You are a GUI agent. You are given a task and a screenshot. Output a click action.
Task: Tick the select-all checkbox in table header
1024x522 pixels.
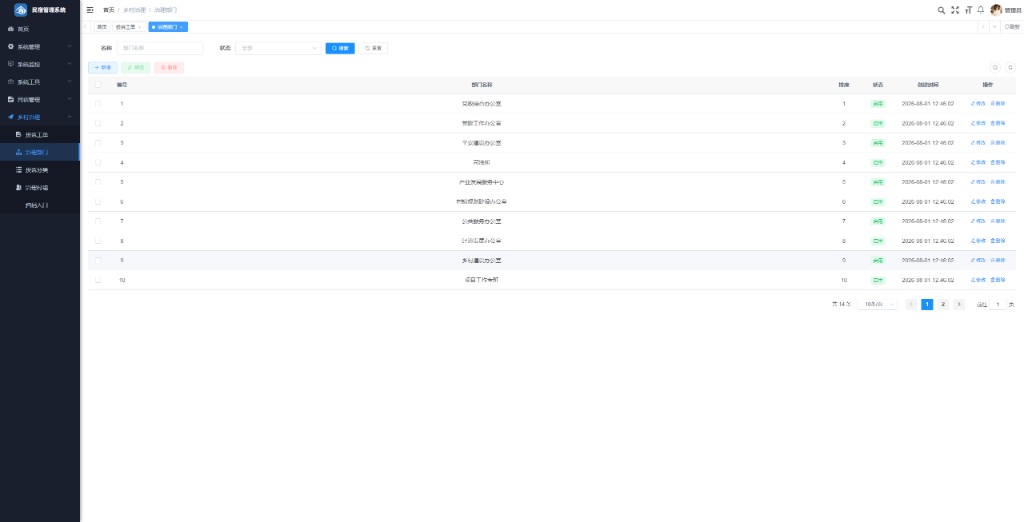pos(98,84)
